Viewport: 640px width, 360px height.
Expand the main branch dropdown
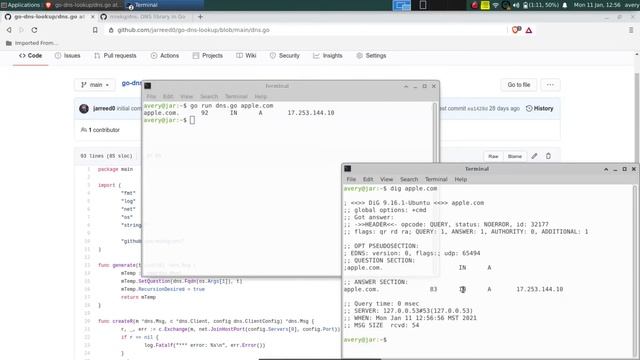(95, 85)
